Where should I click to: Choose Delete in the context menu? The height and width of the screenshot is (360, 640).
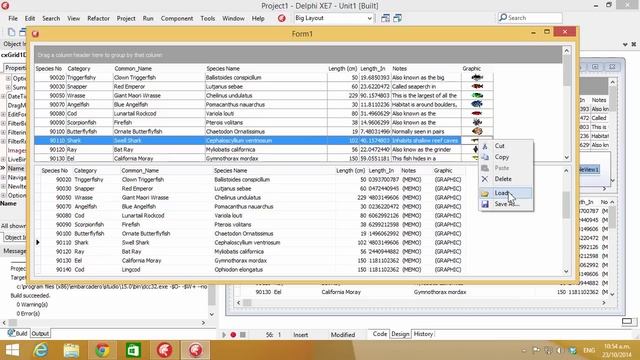click(506, 179)
